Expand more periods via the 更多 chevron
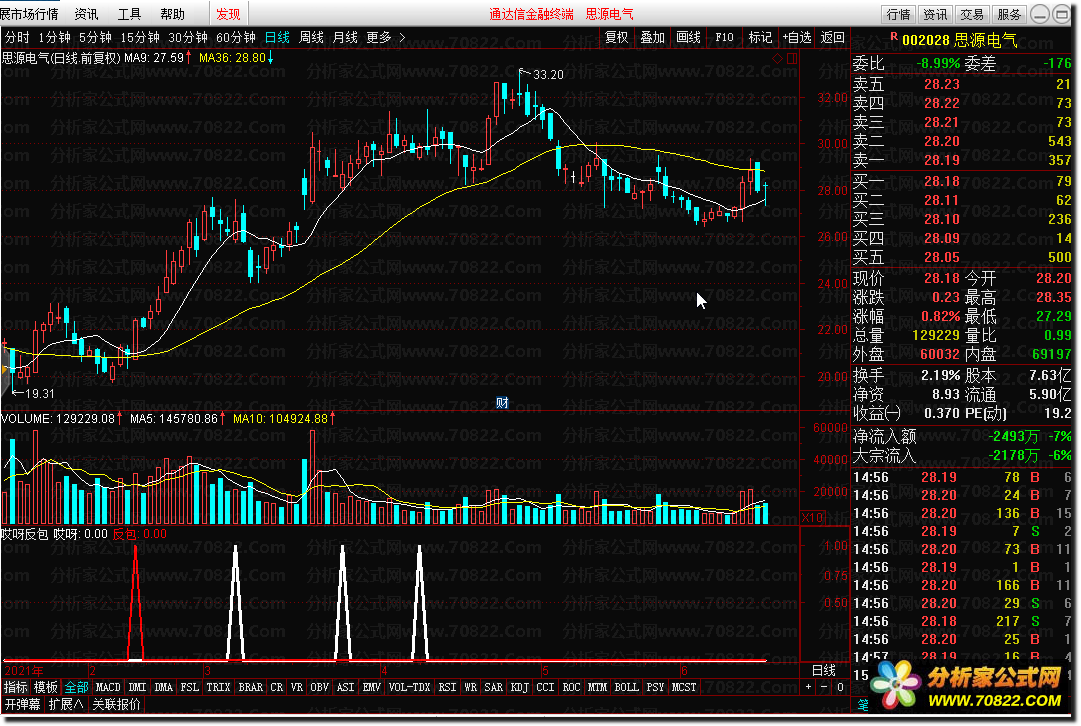1081x726 pixels. click(403, 37)
